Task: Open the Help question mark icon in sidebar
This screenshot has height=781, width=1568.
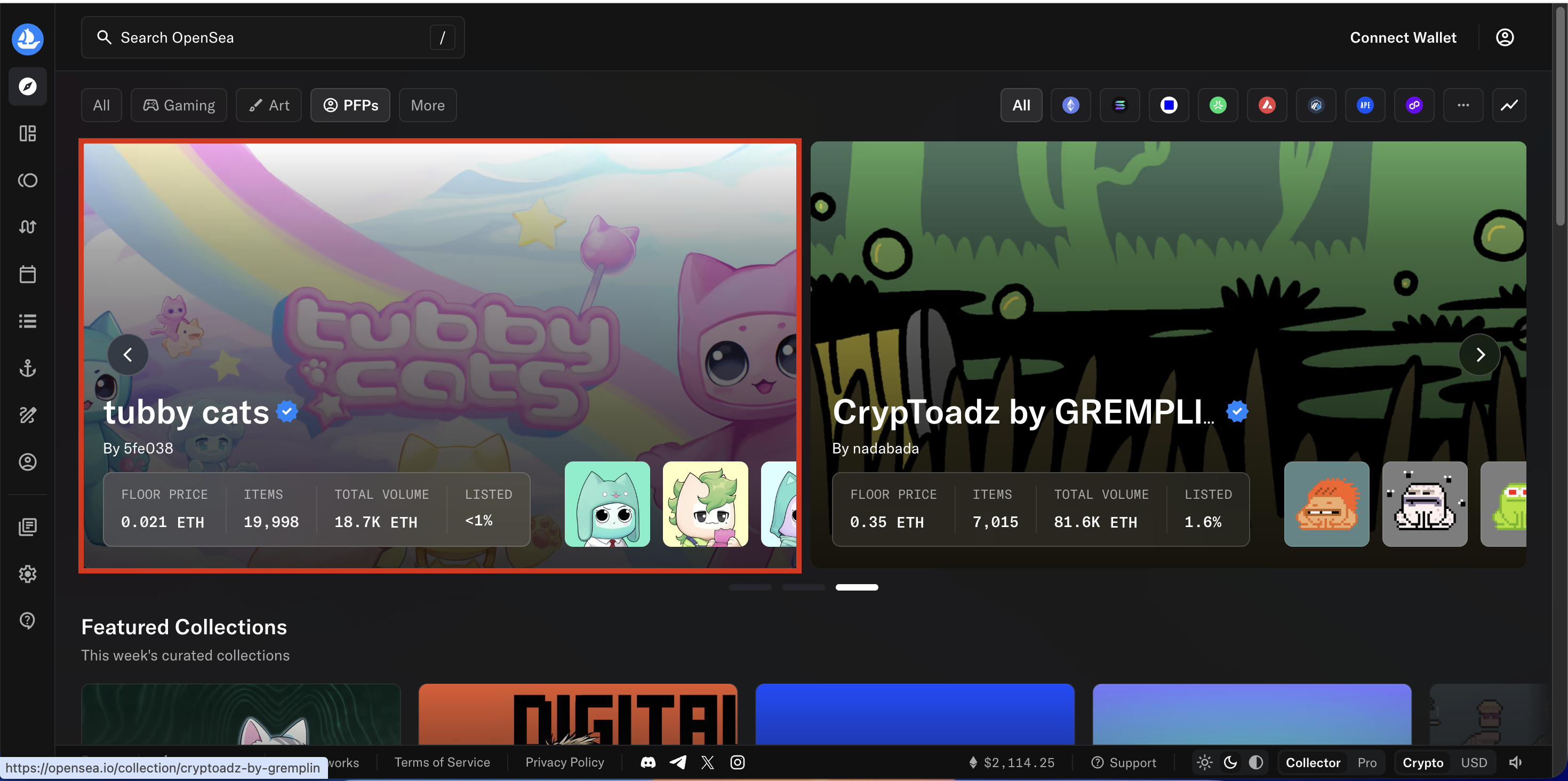Action: pyautogui.click(x=27, y=620)
